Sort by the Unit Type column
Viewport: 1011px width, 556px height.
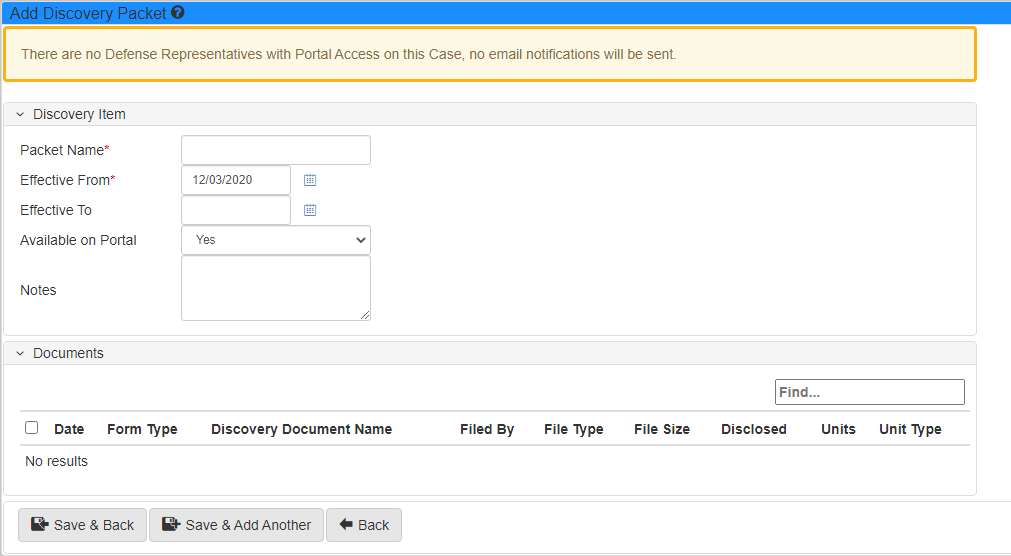click(910, 430)
